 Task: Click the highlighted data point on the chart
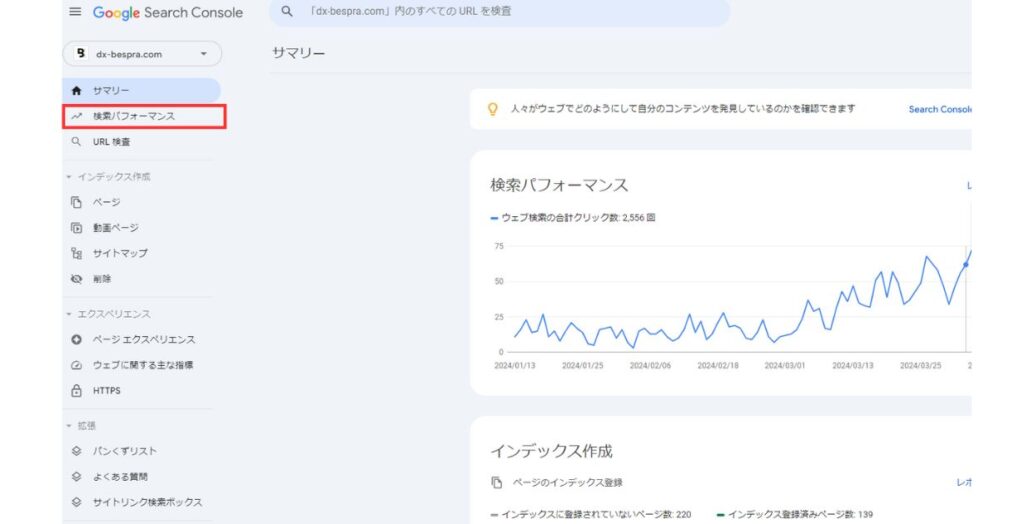(x=965, y=265)
